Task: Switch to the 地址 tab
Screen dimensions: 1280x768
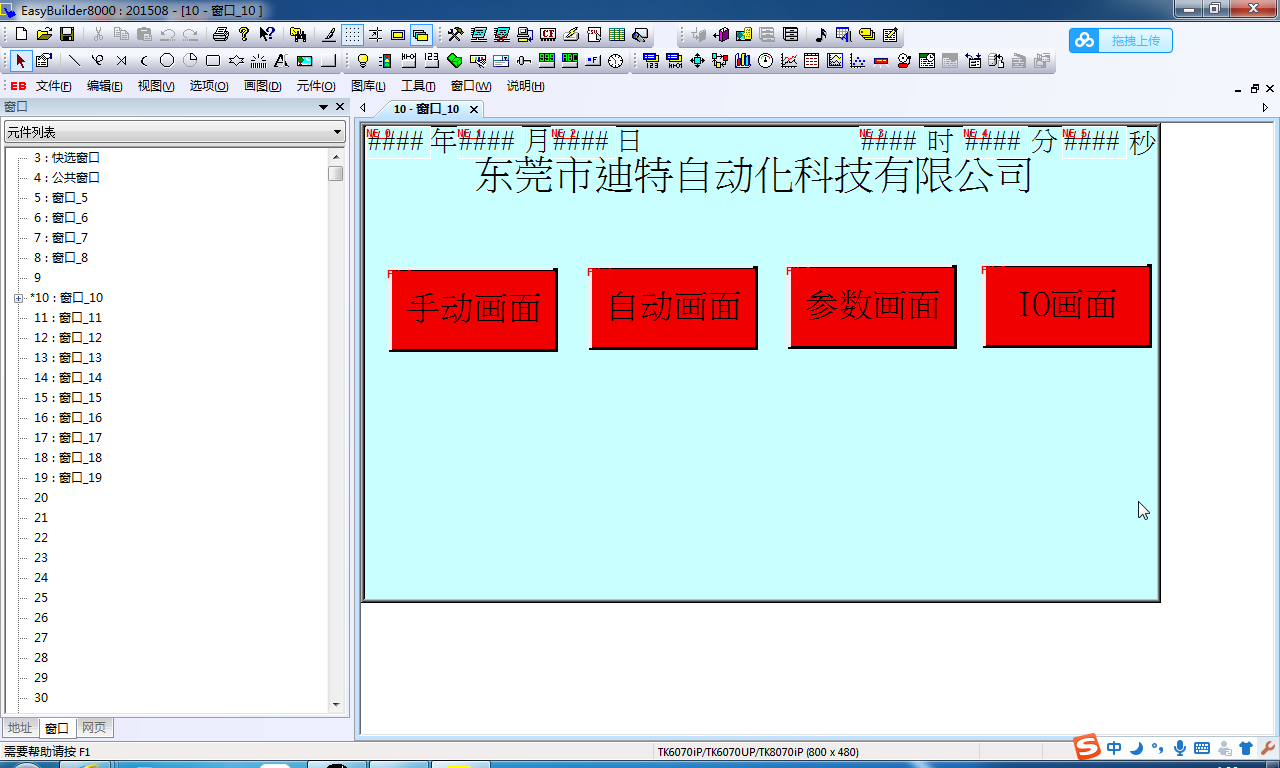Action: coord(20,728)
